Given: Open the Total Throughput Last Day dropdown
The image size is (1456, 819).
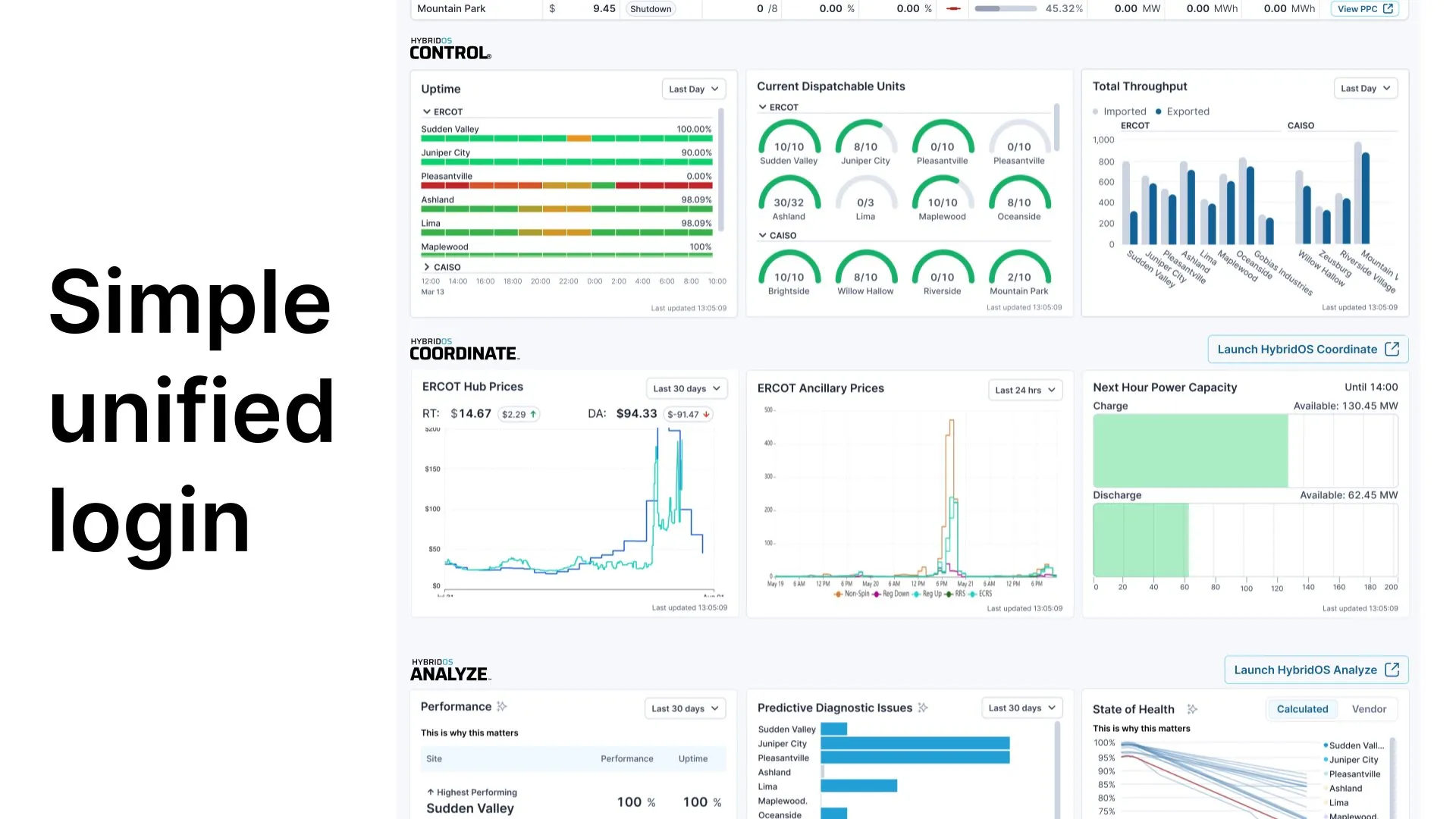Looking at the screenshot, I should [1366, 88].
